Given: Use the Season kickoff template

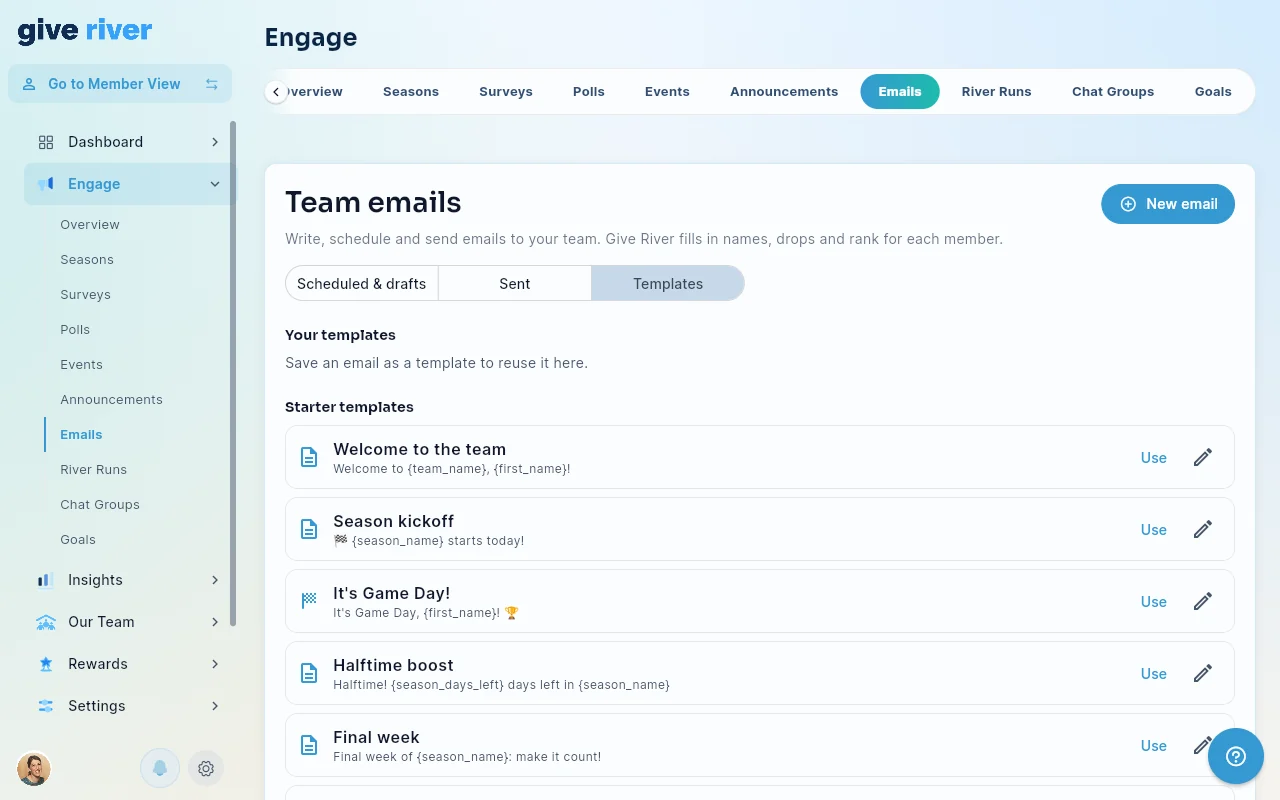Looking at the screenshot, I should pyautogui.click(x=1154, y=530).
